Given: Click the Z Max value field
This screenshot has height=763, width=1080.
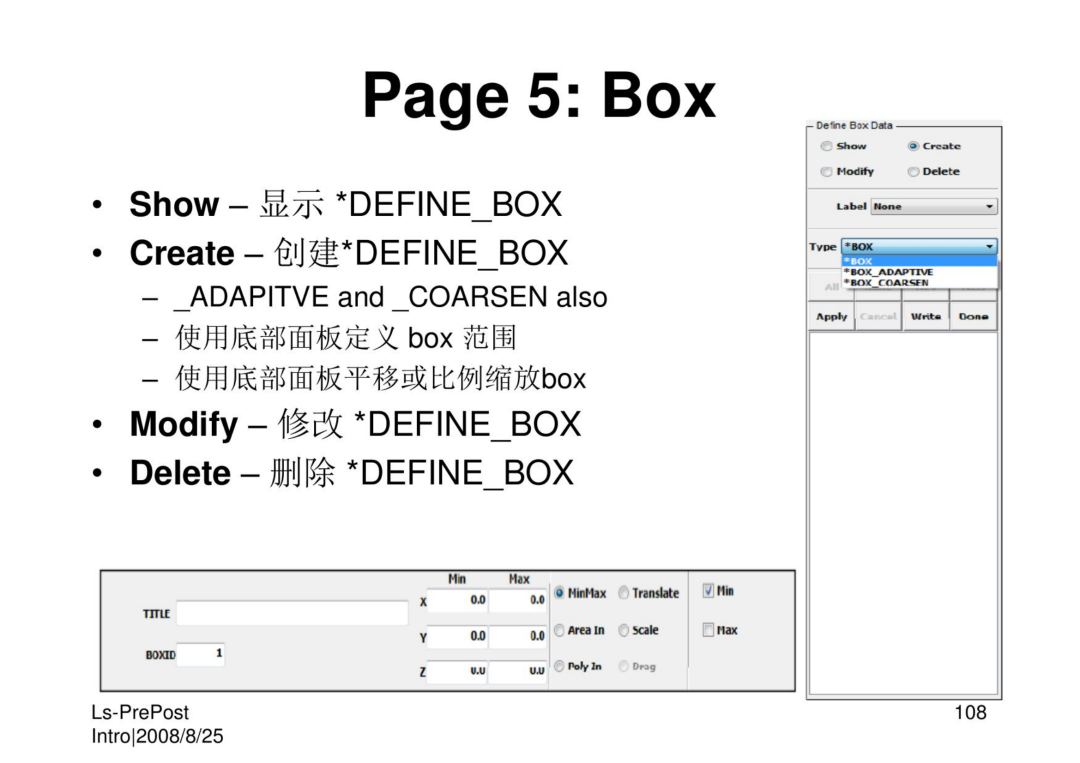Looking at the screenshot, I should [518, 671].
